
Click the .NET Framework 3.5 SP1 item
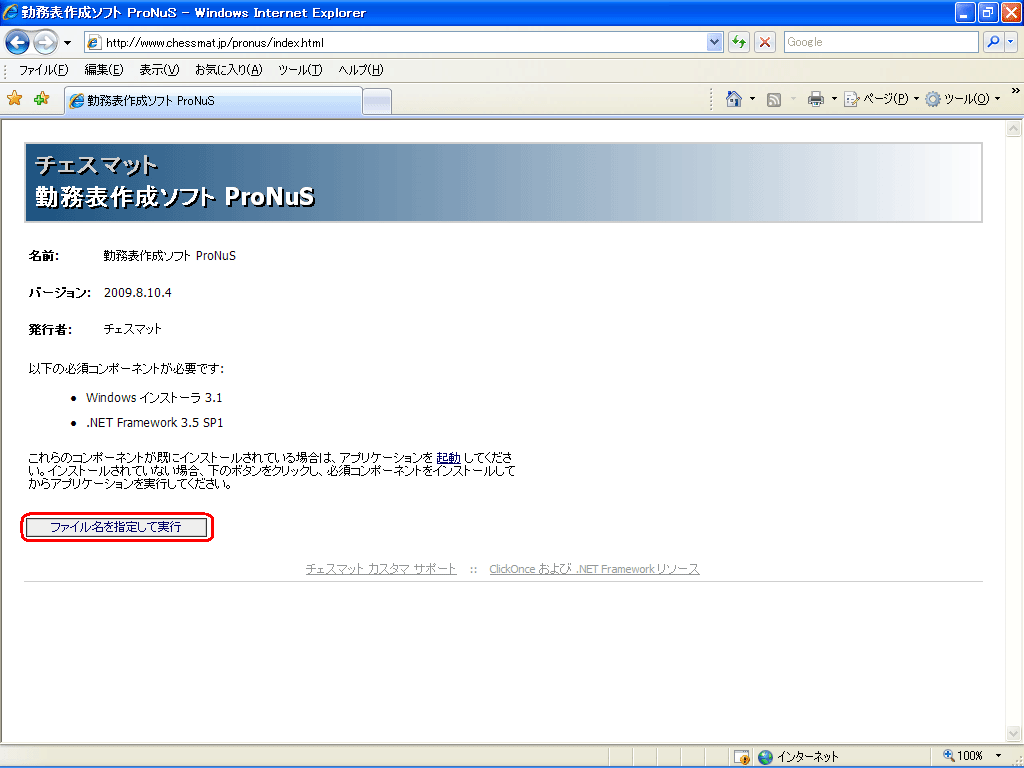pos(154,423)
